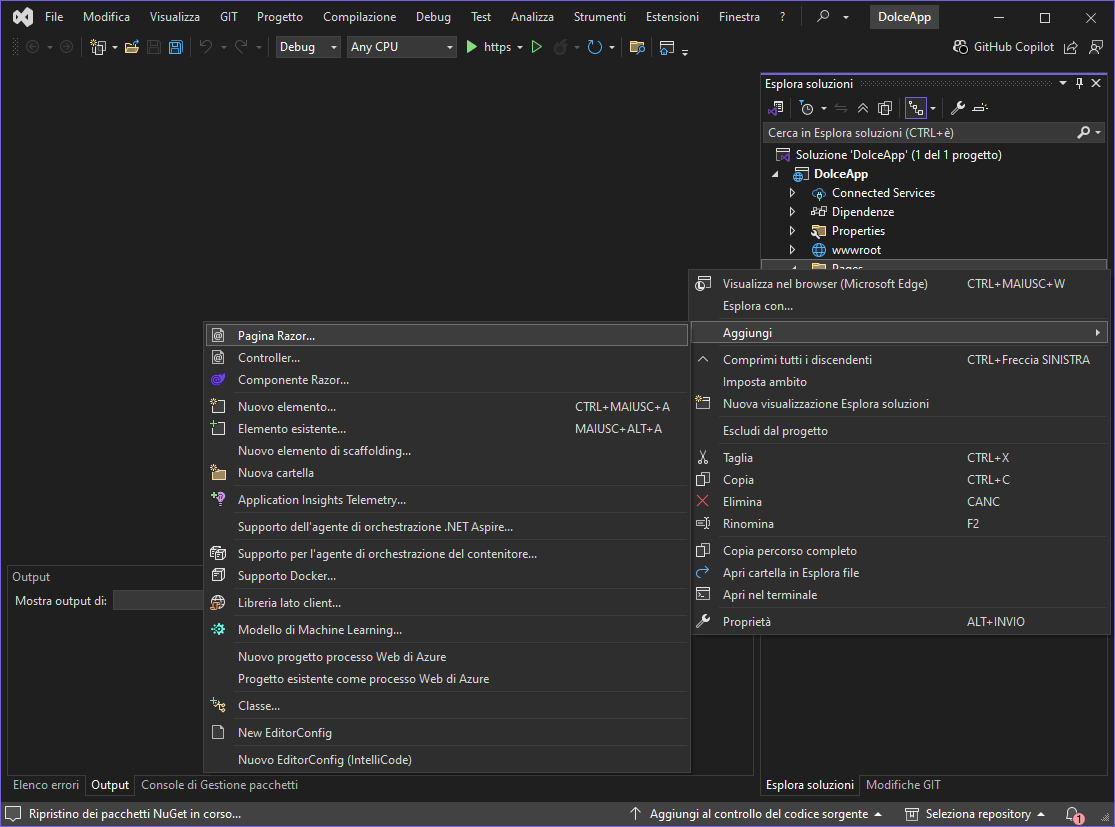This screenshot has width=1115, height=827.
Task: Open the Esplora soluzioni window options dropdown
Action: pyautogui.click(x=1063, y=83)
